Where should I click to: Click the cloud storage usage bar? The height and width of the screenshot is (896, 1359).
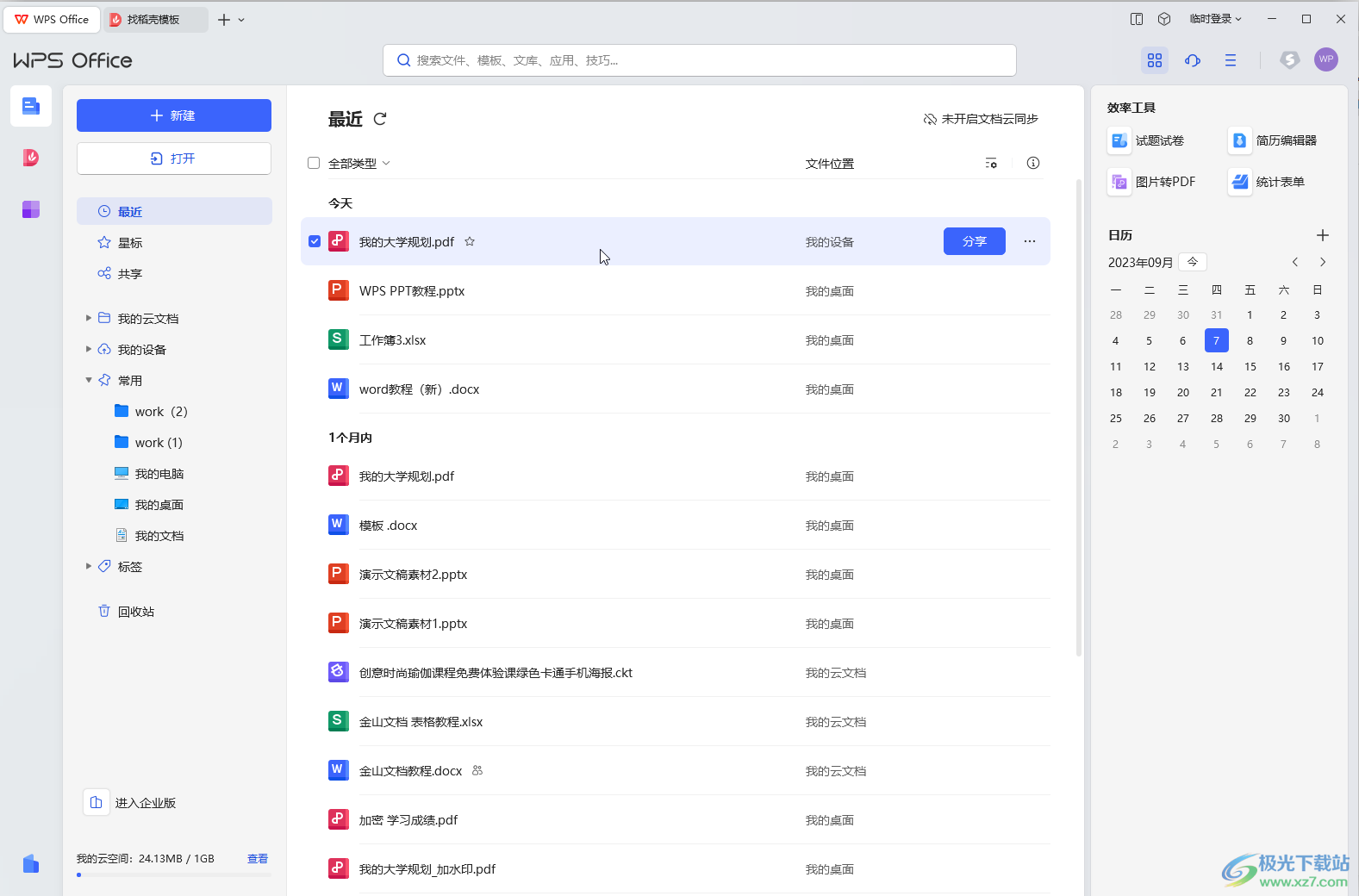(x=174, y=874)
